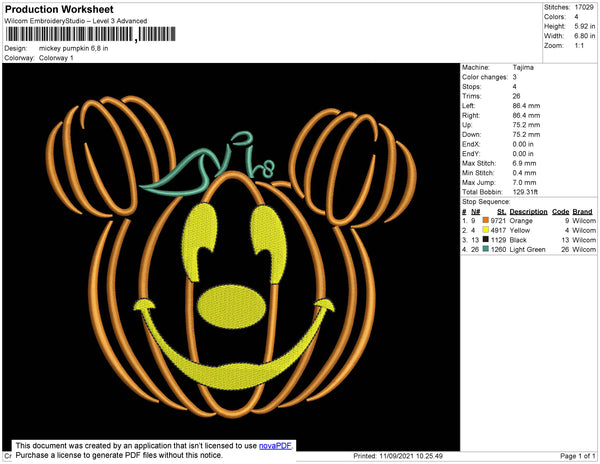This screenshot has width=600, height=464.
Task: Select the 'Wilcom EmbroideryStudio – Level 3 Advanced' line
Action: coord(76,21)
